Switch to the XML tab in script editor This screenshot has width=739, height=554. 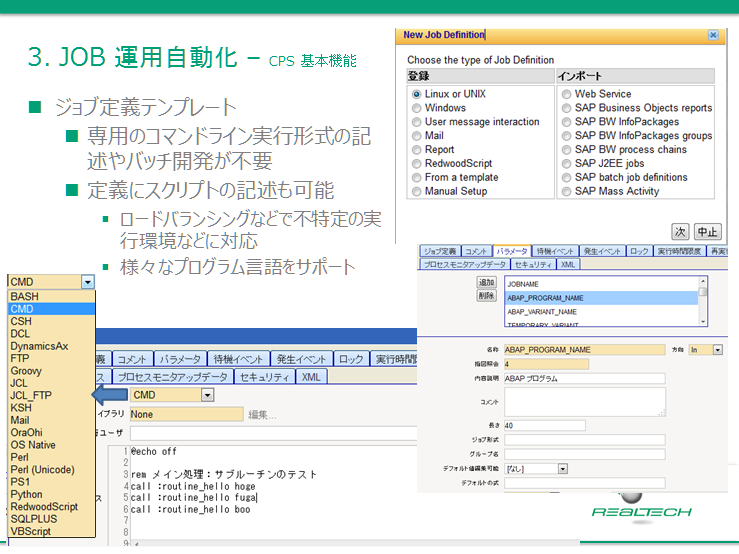(311, 377)
